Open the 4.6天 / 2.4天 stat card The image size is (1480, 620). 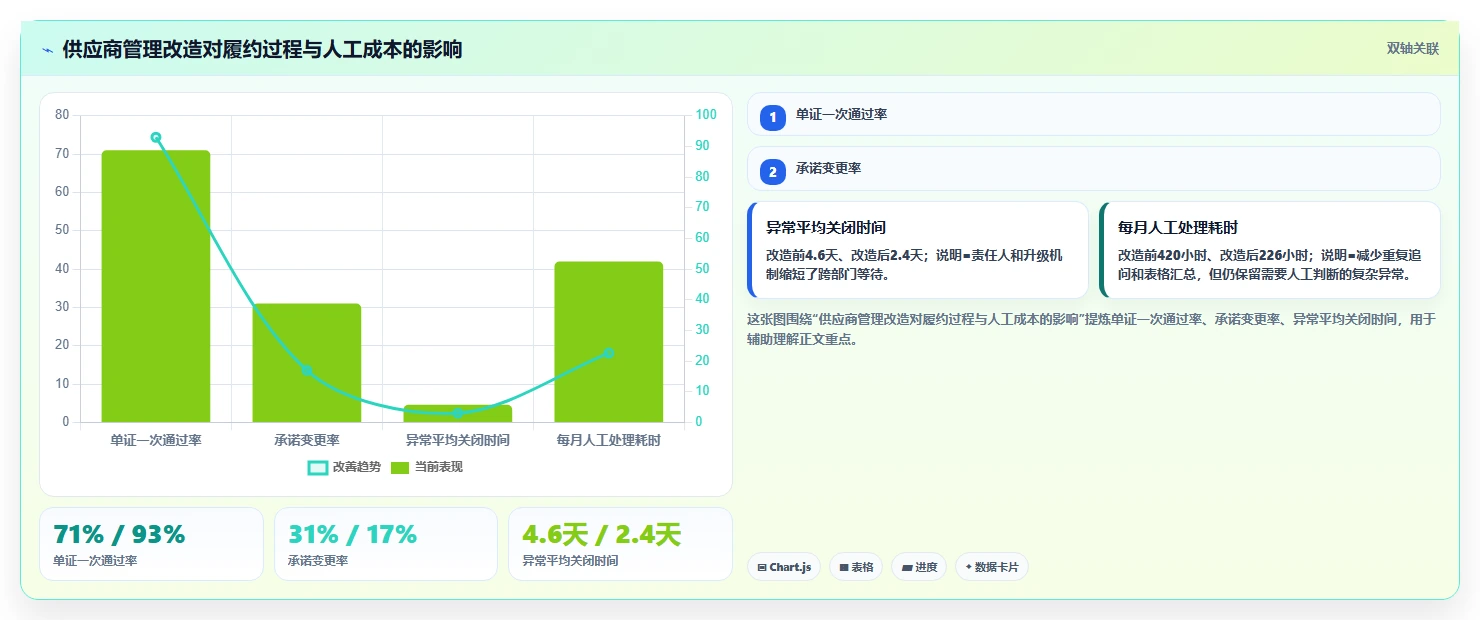pyautogui.click(x=620, y=544)
